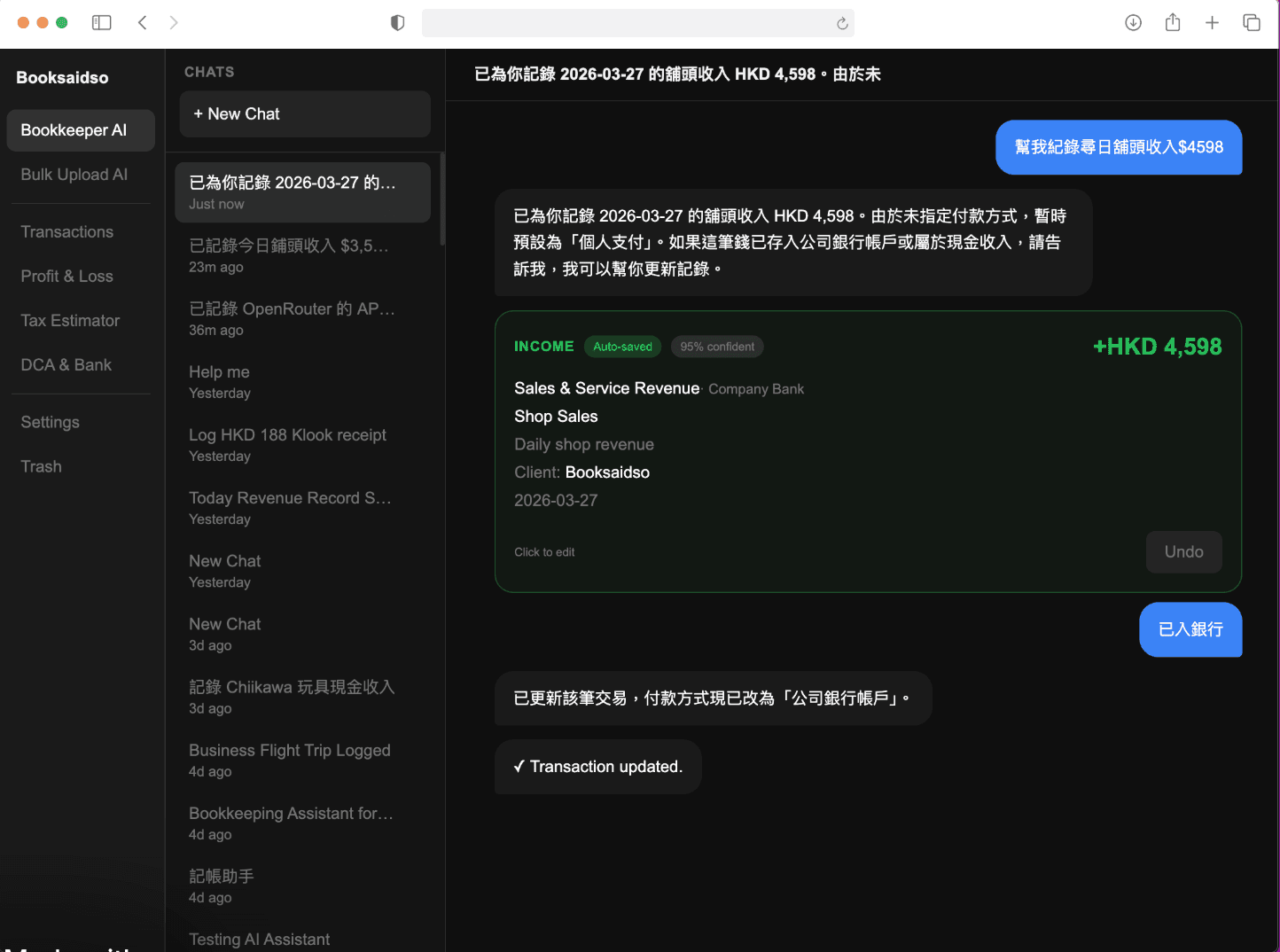Show all tabs overview icon
Image resolution: width=1280 pixels, height=952 pixels.
click(x=1252, y=22)
